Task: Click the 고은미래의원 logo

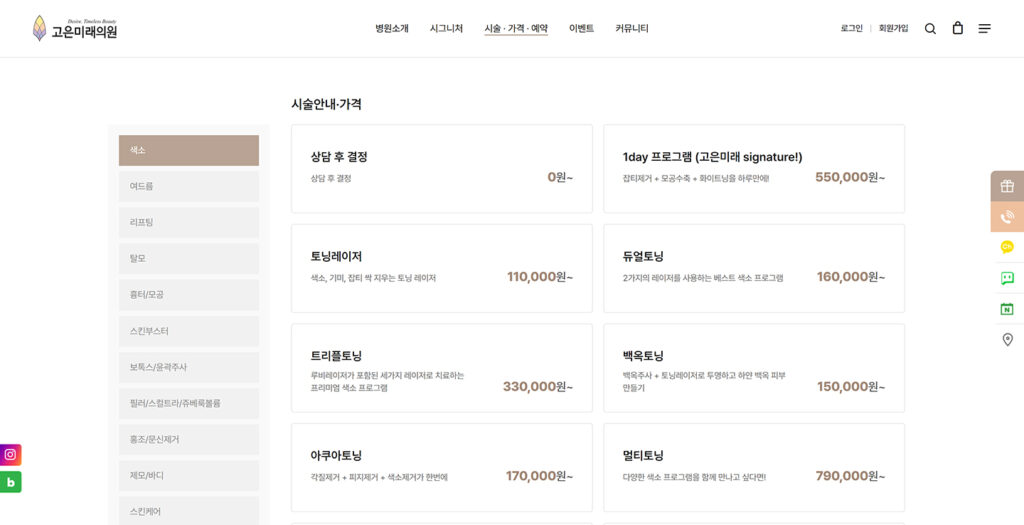Action: [75, 29]
